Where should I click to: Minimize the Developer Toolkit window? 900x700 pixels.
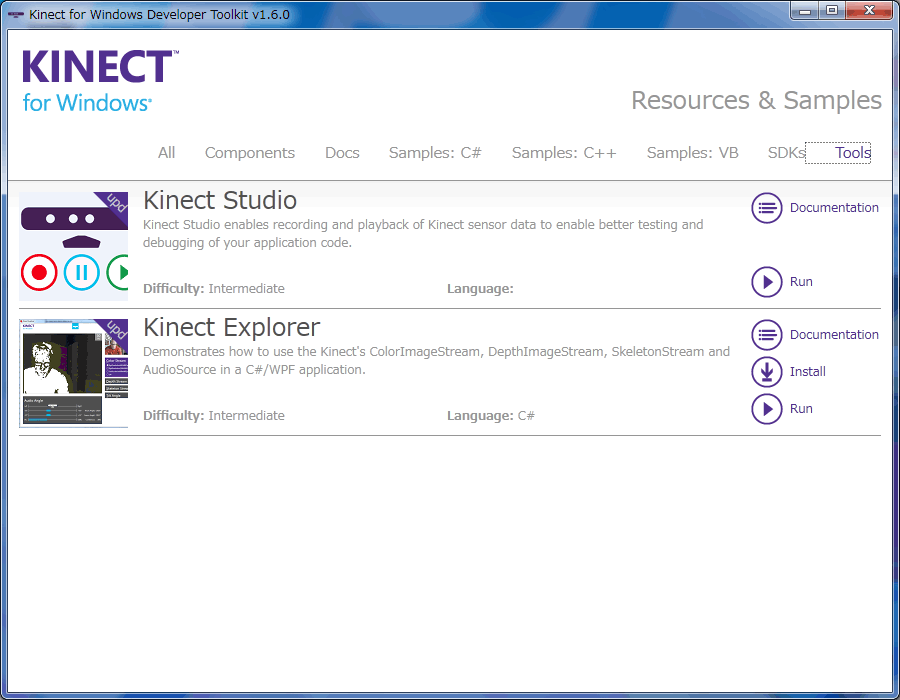(805, 10)
